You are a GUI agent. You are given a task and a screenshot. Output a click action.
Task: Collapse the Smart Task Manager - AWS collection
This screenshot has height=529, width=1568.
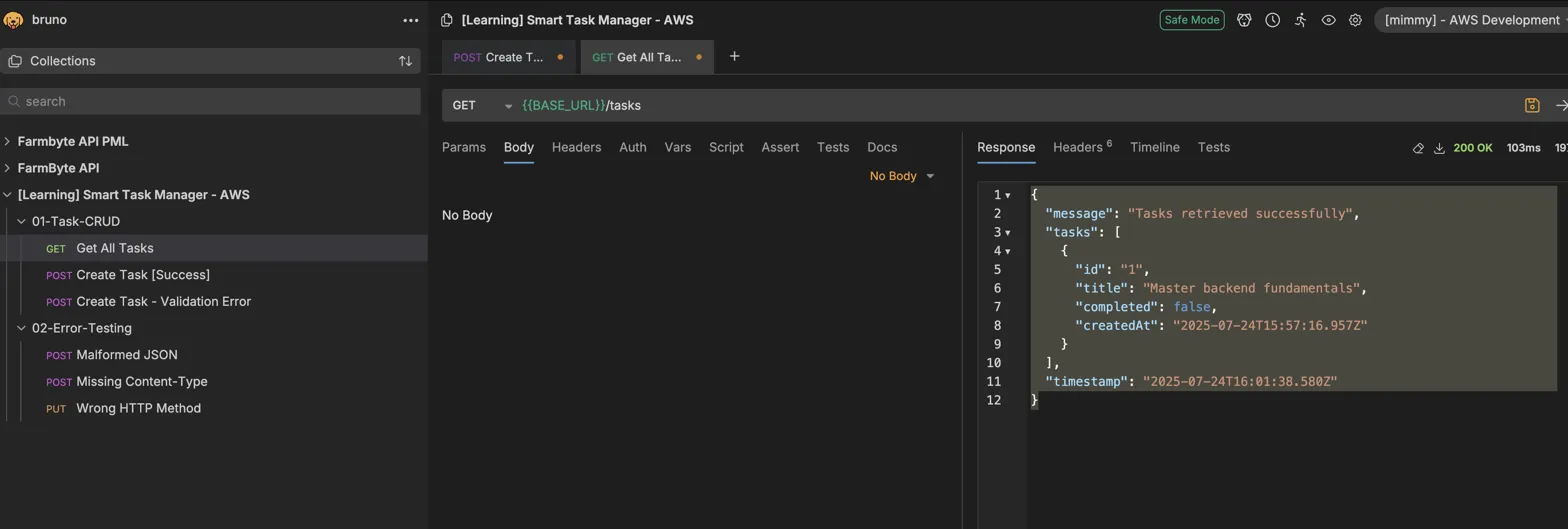[7, 194]
